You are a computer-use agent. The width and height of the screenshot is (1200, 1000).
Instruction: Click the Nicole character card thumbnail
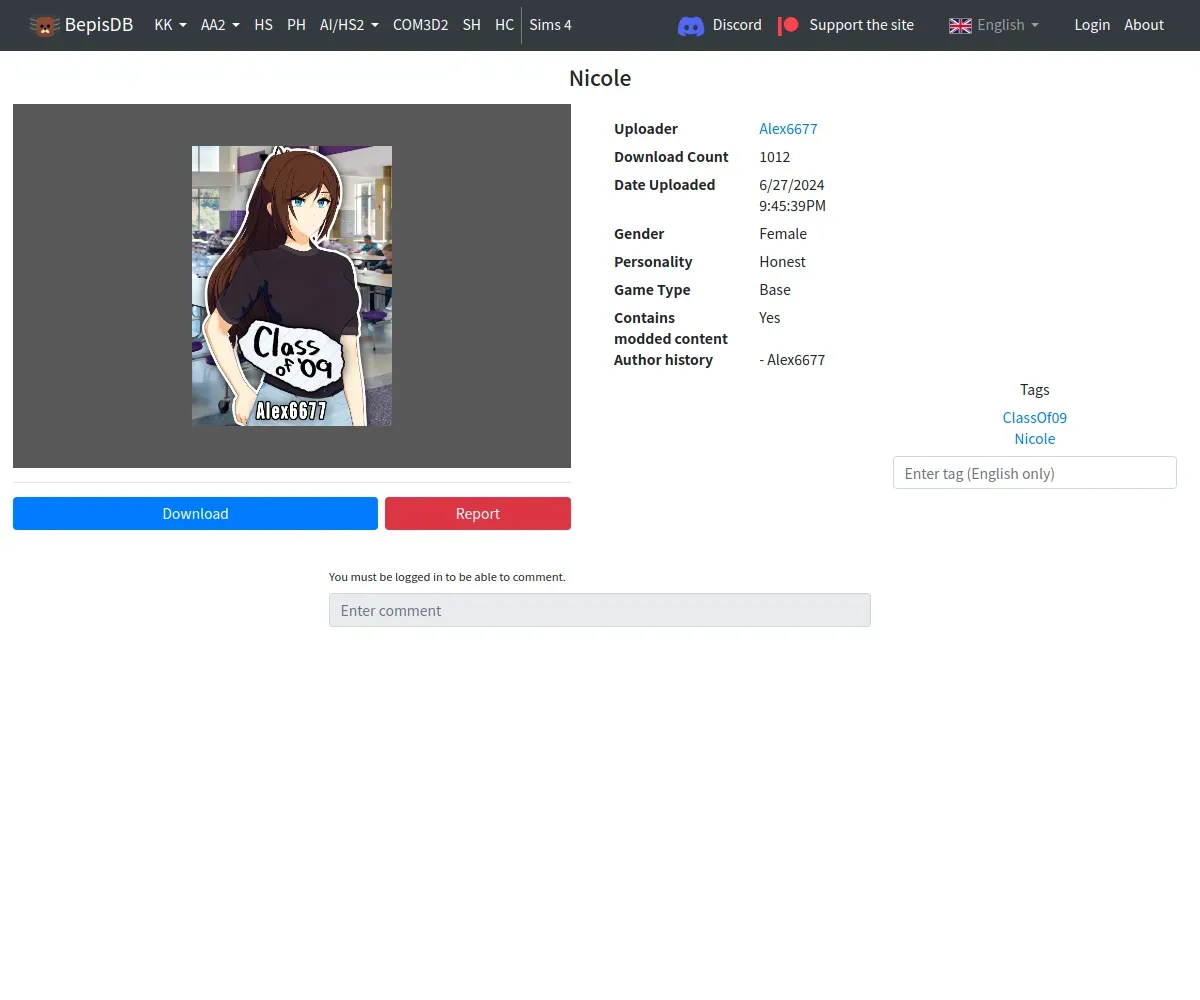[x=292, y=286]
